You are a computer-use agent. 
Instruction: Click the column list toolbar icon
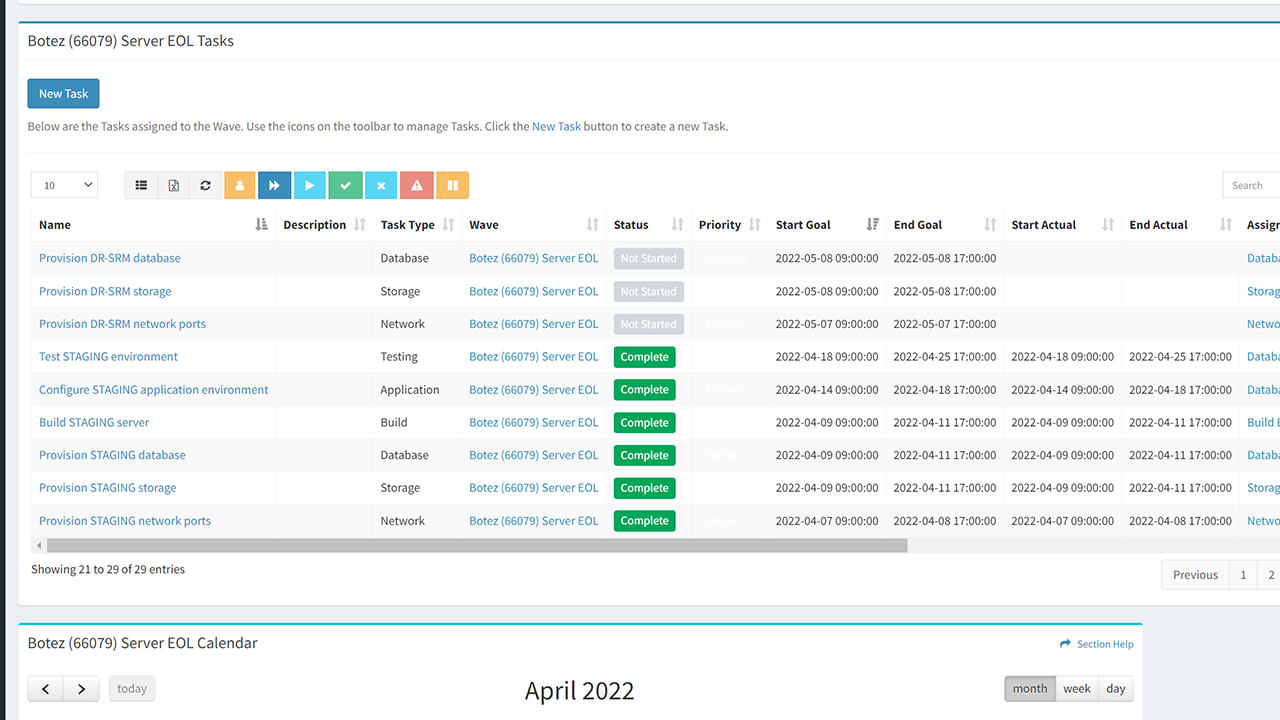point(141,185)
